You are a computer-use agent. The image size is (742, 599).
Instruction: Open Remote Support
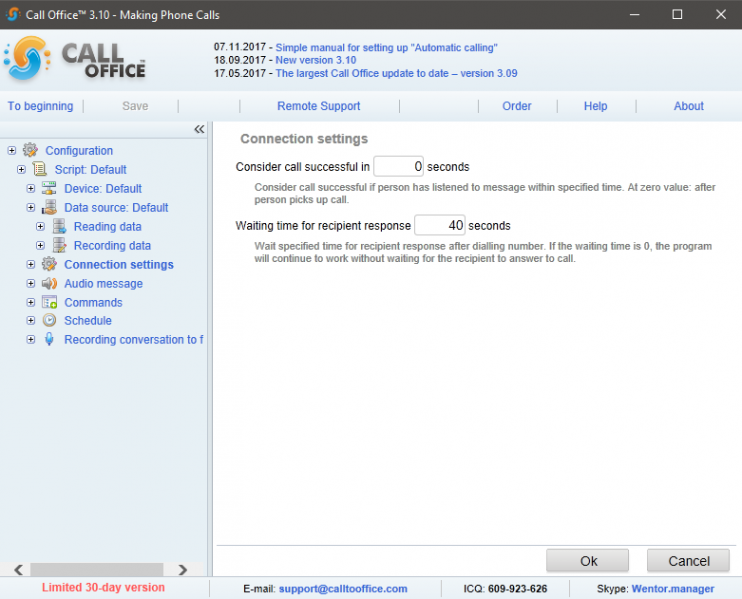click(x=318, y=106)
